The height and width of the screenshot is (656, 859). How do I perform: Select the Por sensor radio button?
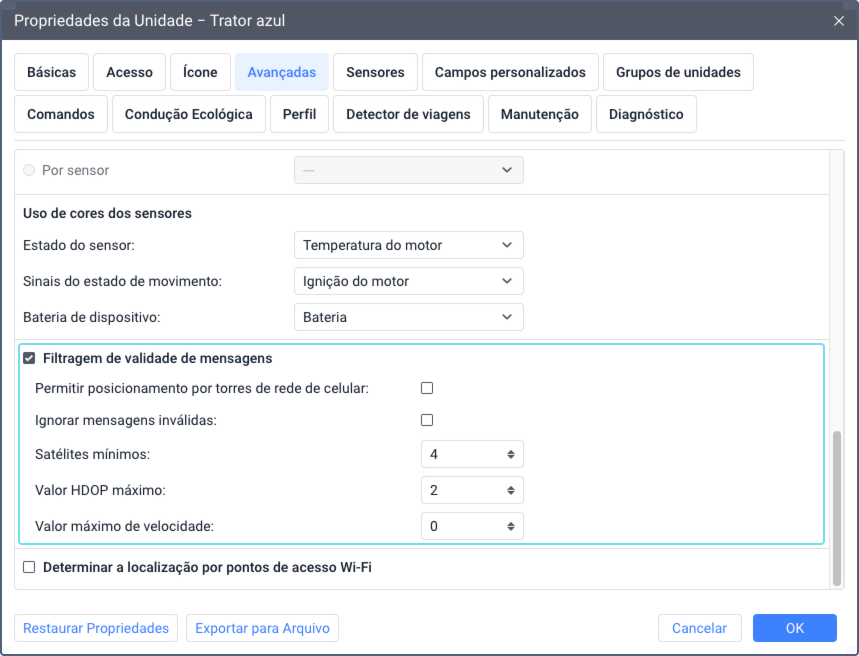[29, 170]
